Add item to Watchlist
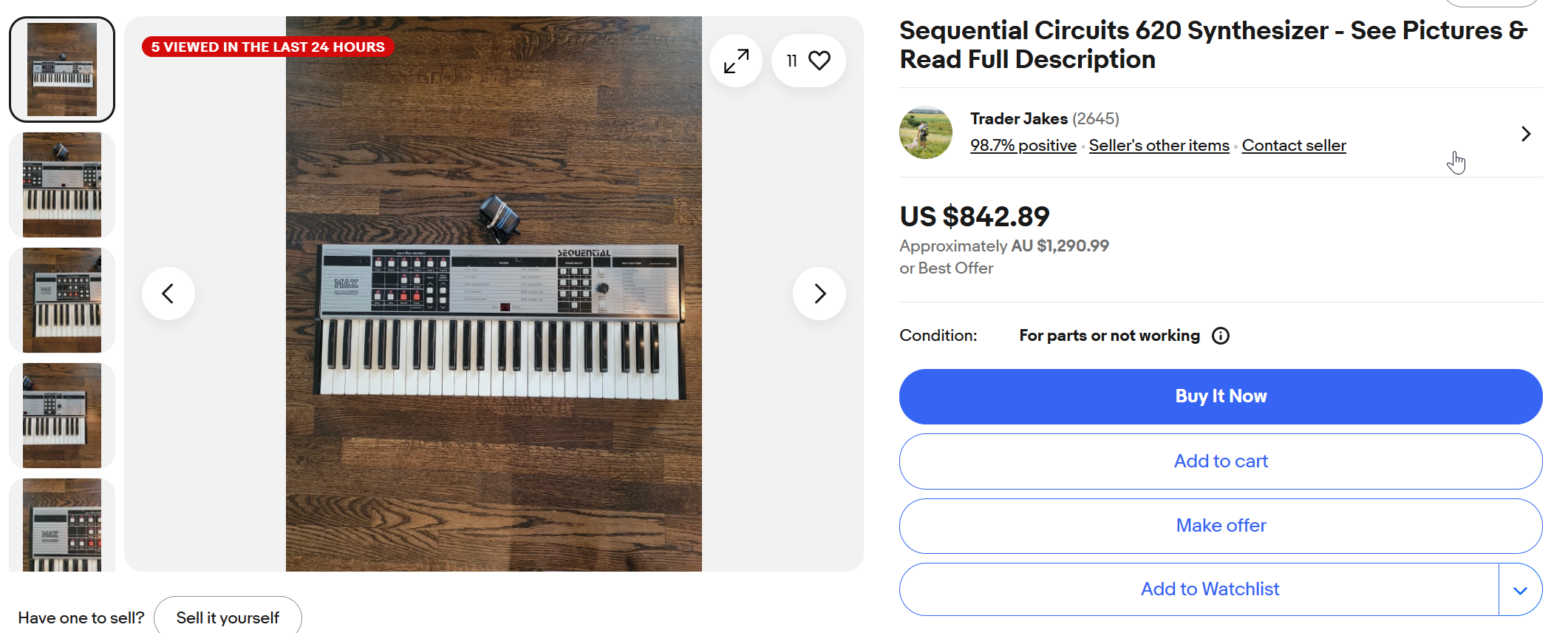1568x633 pixels. pyautogui.click(x=1209, y=589)
